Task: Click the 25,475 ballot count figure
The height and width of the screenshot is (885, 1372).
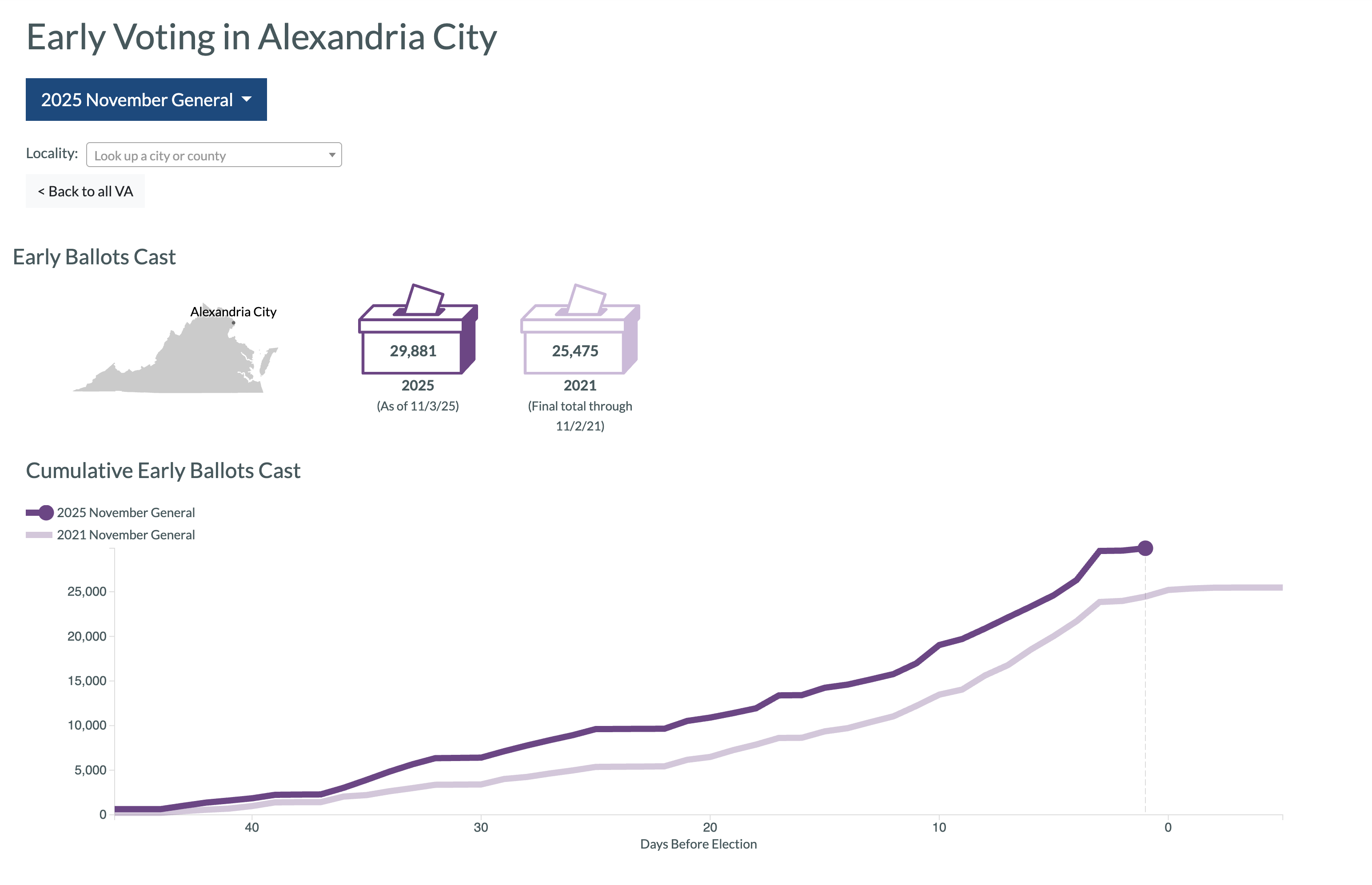Action: [575, 351]
